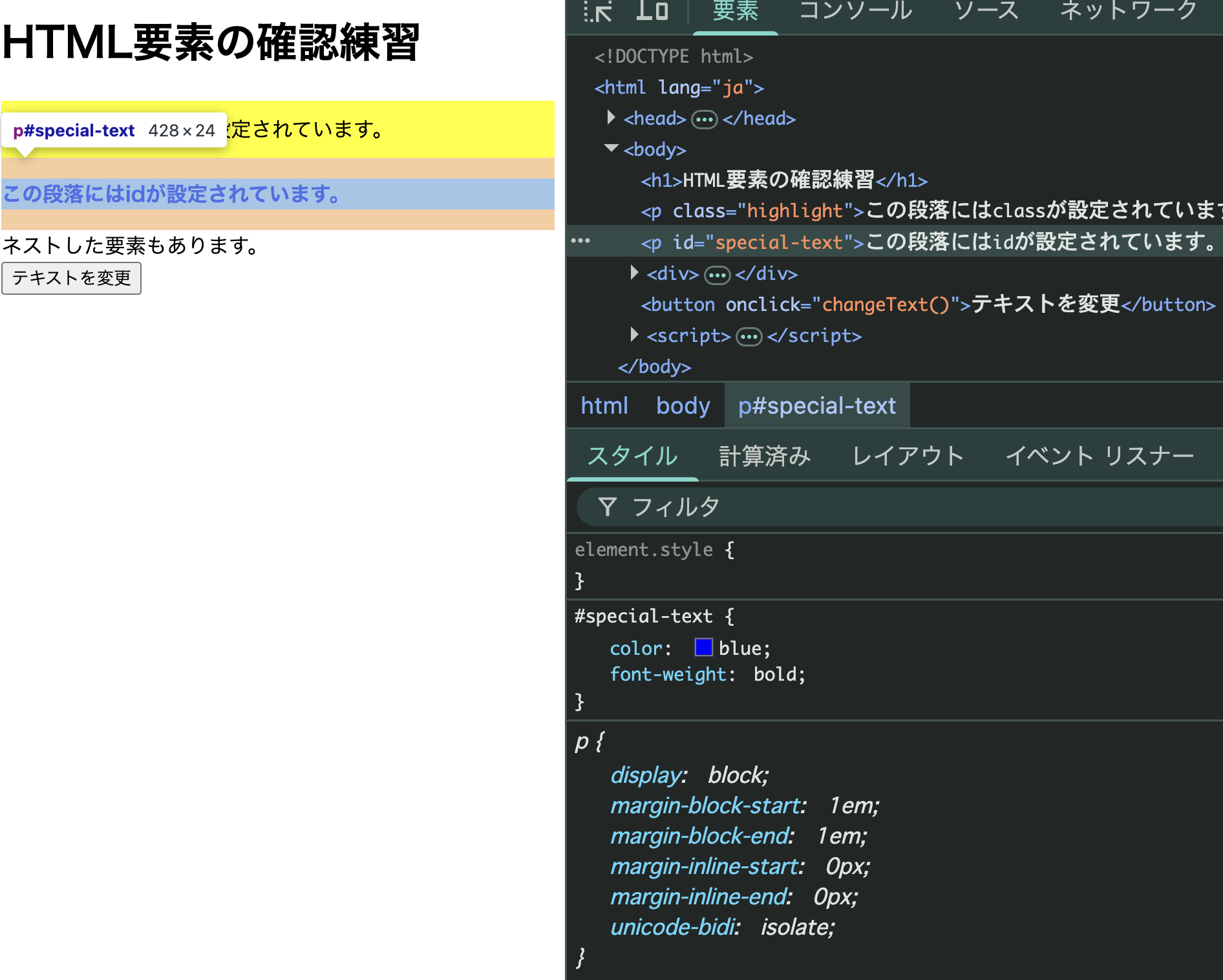Open the three-dot menu beside selected row
Image resolution: width=1223 pixels, height=980 pixels.
coord(580,241)
